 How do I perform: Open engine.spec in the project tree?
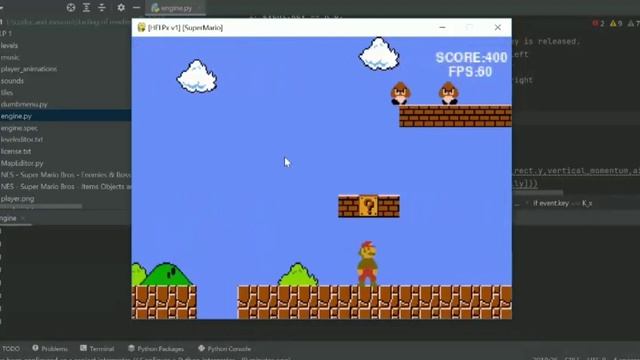pyautogui.click(x=19, y=128)
